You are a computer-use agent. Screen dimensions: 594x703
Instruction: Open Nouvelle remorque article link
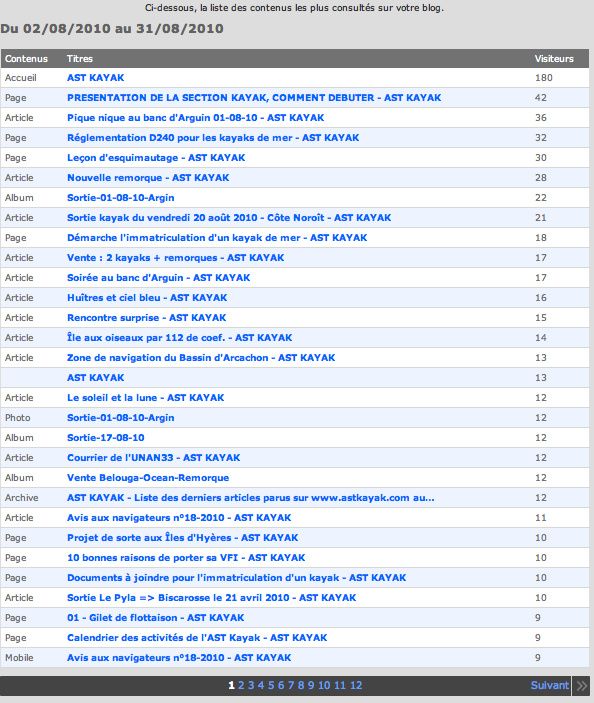point(148,178)
